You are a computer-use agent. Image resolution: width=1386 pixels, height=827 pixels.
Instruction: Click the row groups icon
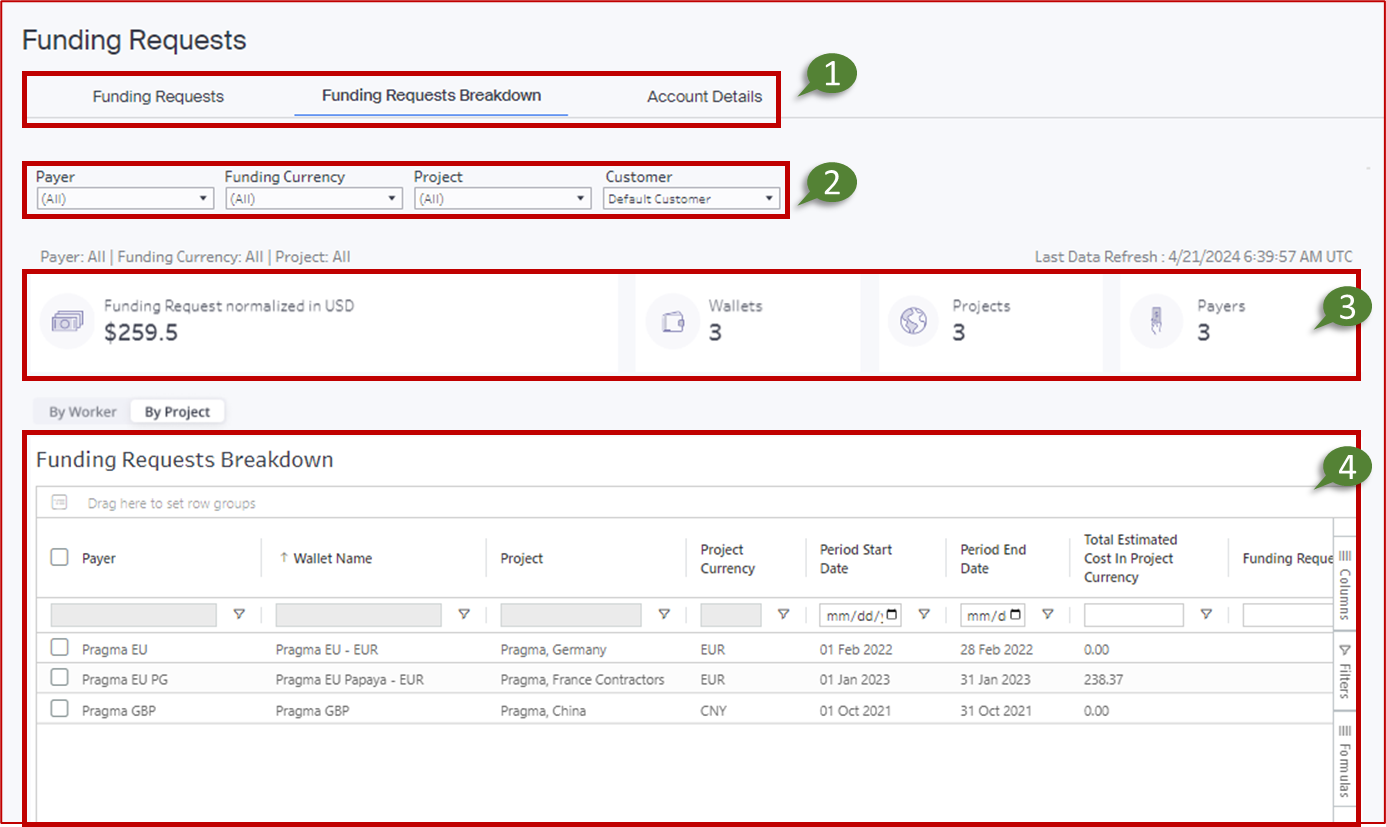(60, 503)
